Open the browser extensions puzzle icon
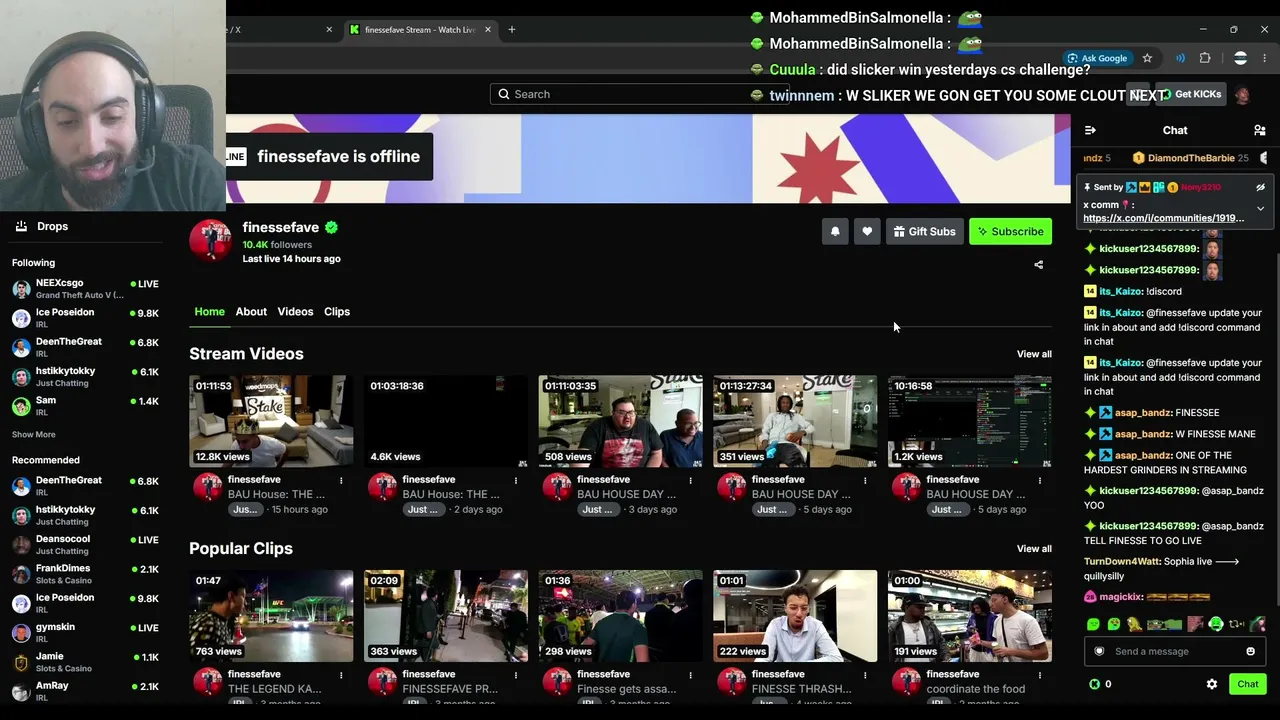This screenshot has width=1280, height=720. (x=1205, y=58)
